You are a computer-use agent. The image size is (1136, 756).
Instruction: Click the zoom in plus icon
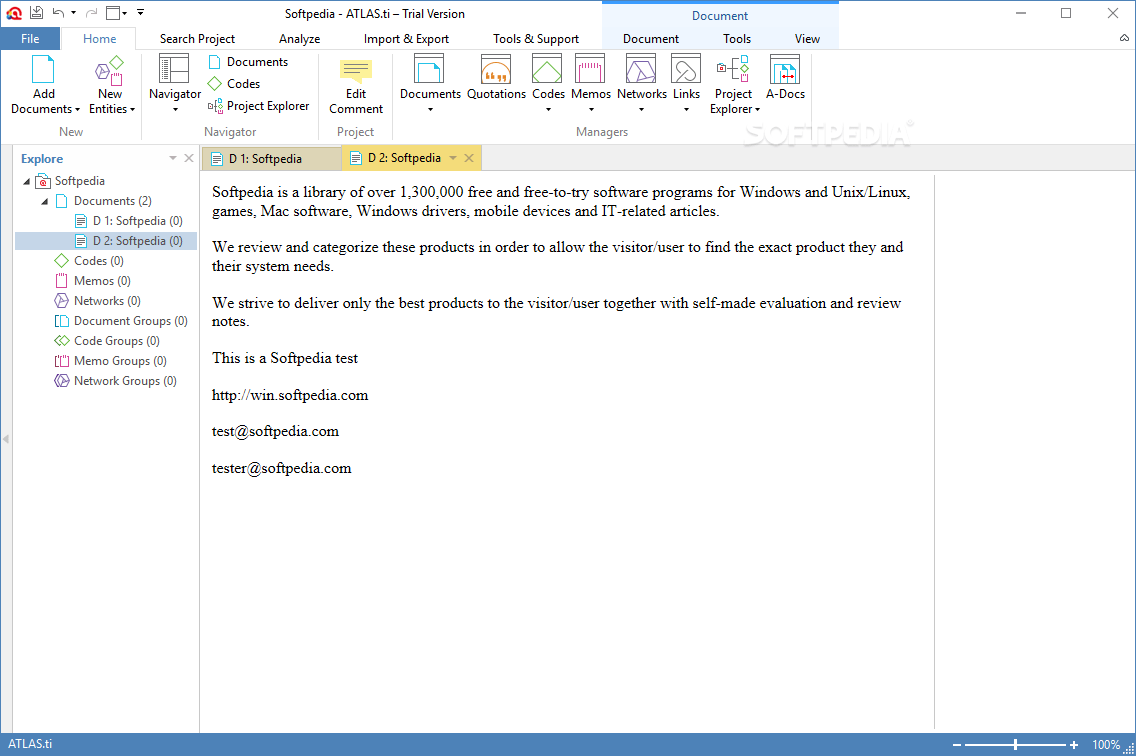click(1074, 744)
